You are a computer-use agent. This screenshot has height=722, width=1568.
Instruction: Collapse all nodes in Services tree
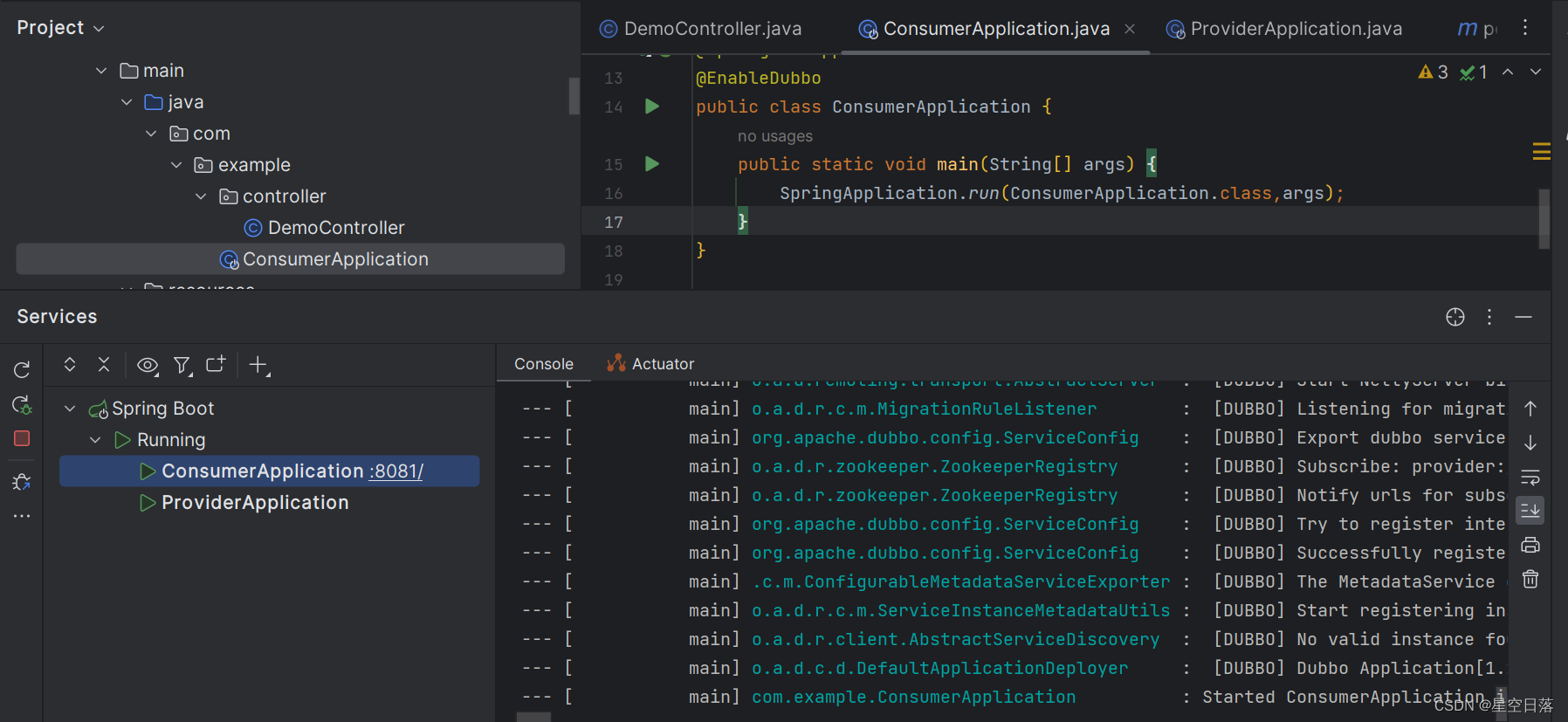[104, 365]
